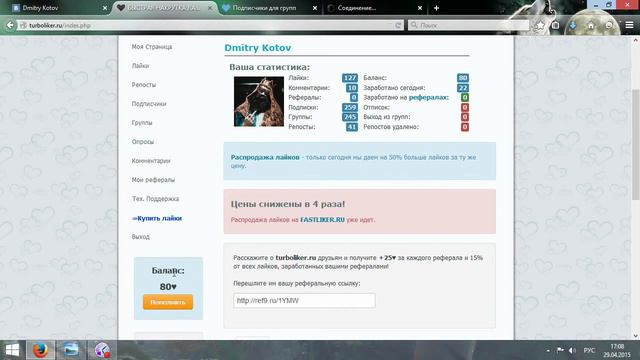Open the Action Center flag icon
This screenshot has width=640, height=360.
tap(560, 351)
